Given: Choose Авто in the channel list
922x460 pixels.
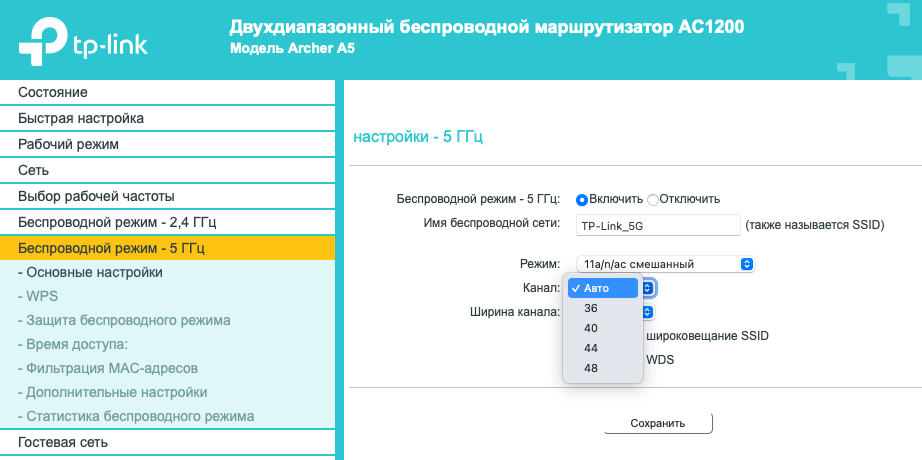Looking at the screenshot, I should tap(603, 288).
